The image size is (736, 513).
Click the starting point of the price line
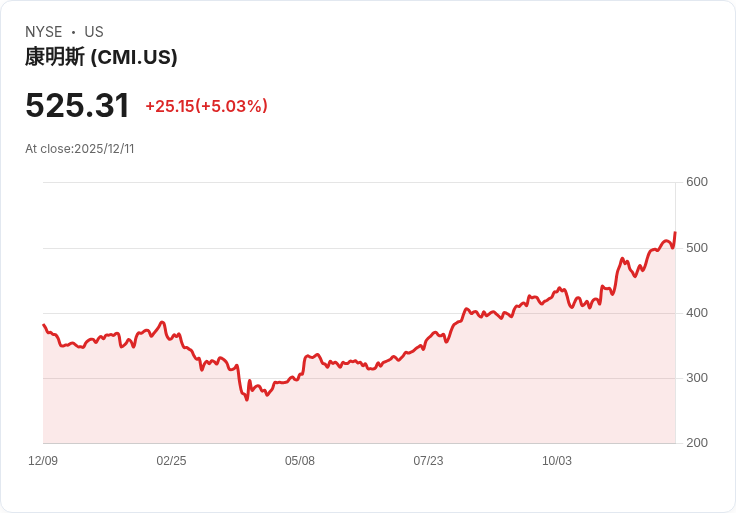(44, 325)
